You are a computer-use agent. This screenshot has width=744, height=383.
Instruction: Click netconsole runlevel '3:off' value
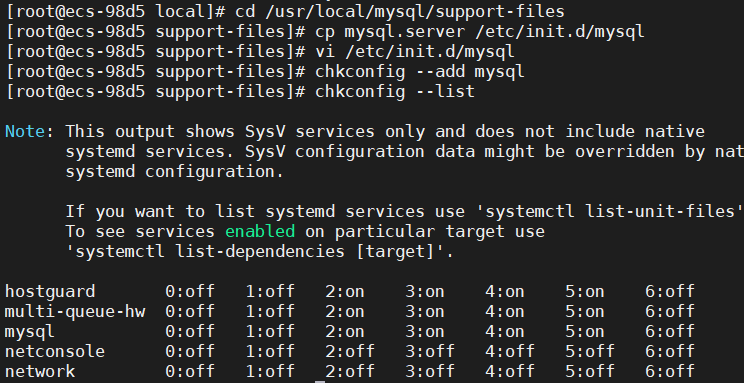click(x=429, y=351)
